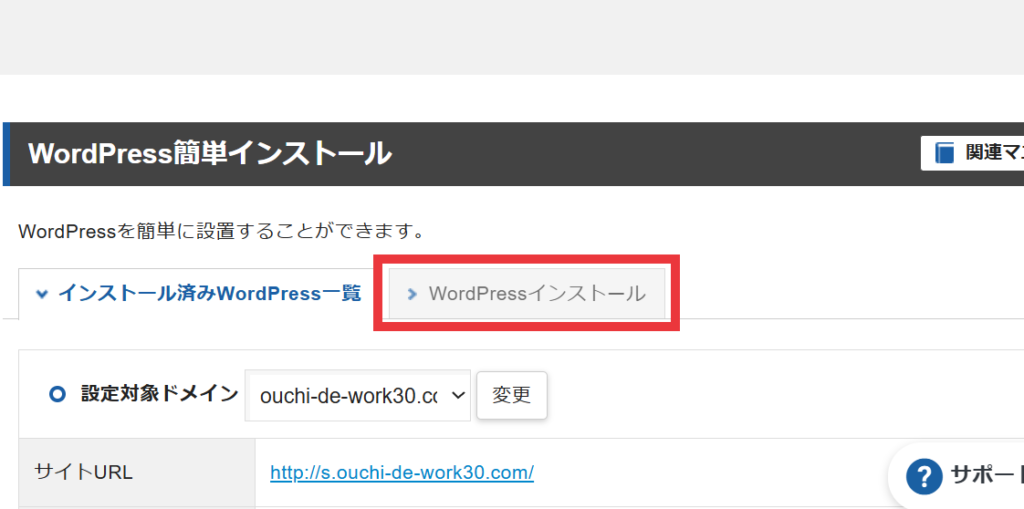
Task: Open the サポート help question-mark icon
Action: pos(924,476)
